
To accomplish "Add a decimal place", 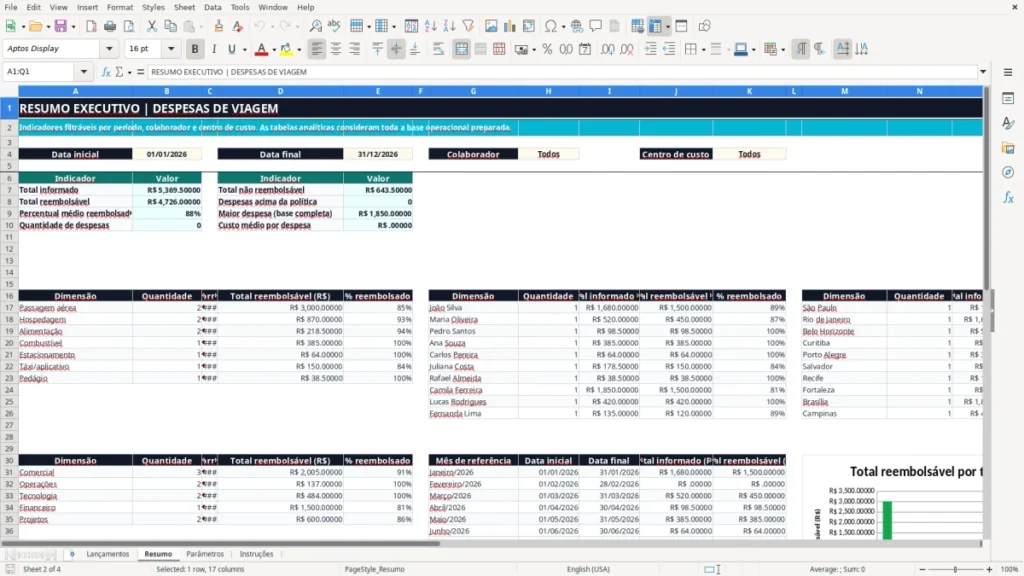I will (608, 49).
